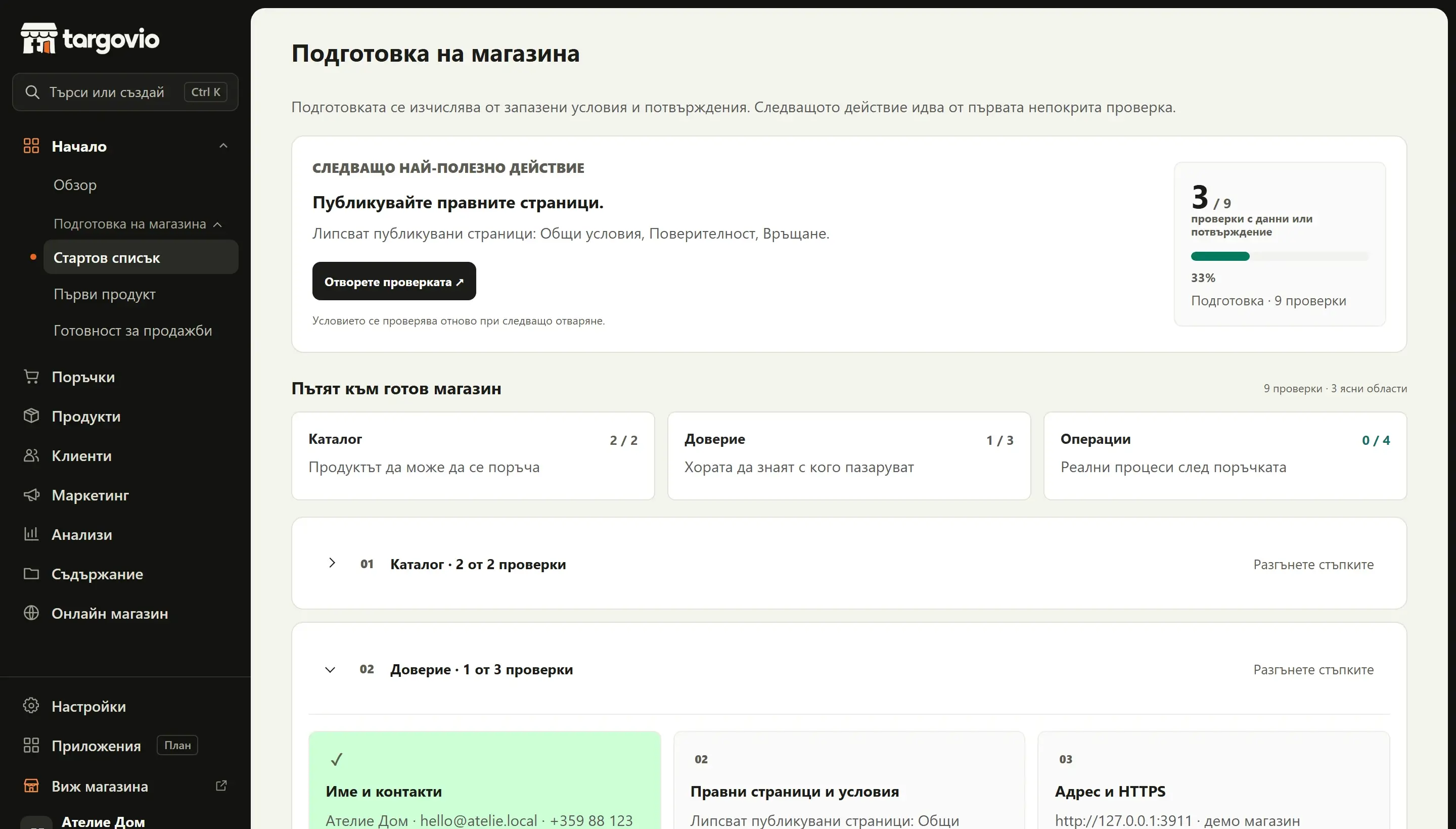This screenshot has height=829, width=1456.
Task: Open the Каталог 2 / 2 summary card
Action: (473, 456)
